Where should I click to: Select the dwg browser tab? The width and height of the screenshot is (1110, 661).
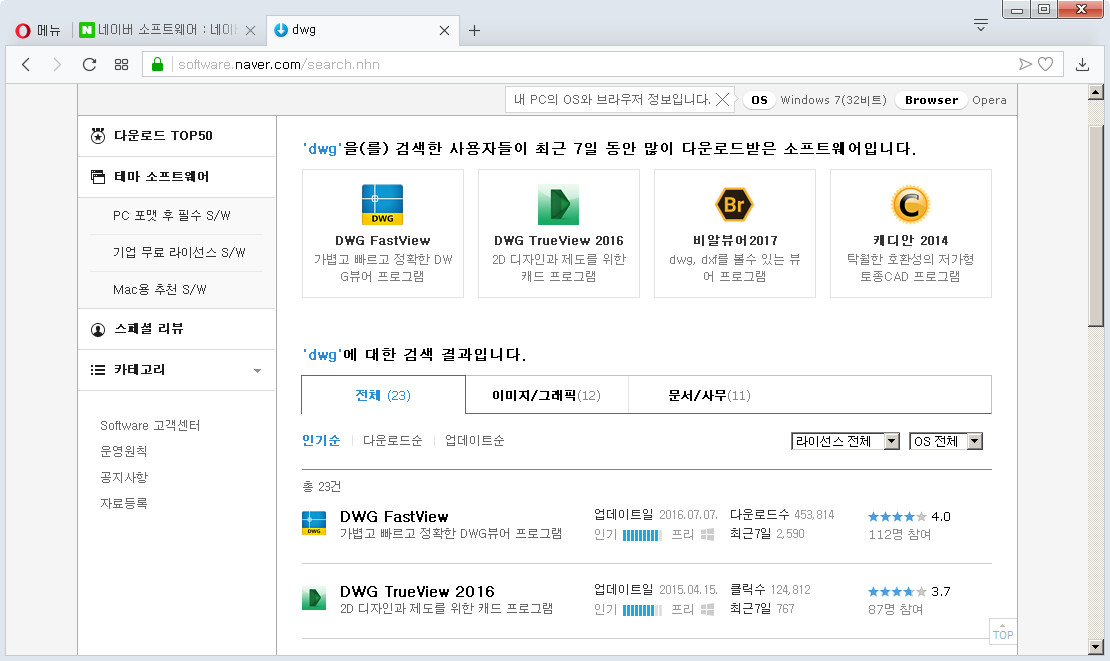[x=362, y=30]
